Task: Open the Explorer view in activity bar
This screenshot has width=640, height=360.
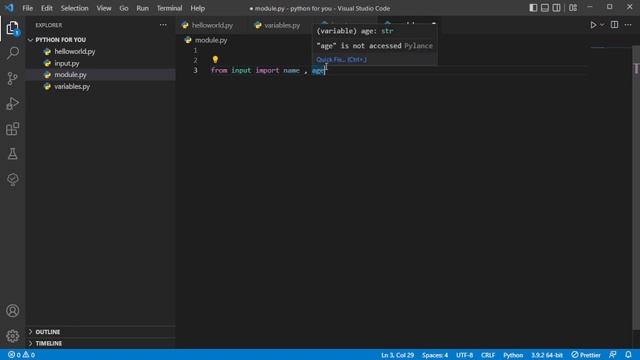Action: coord(13,28)
